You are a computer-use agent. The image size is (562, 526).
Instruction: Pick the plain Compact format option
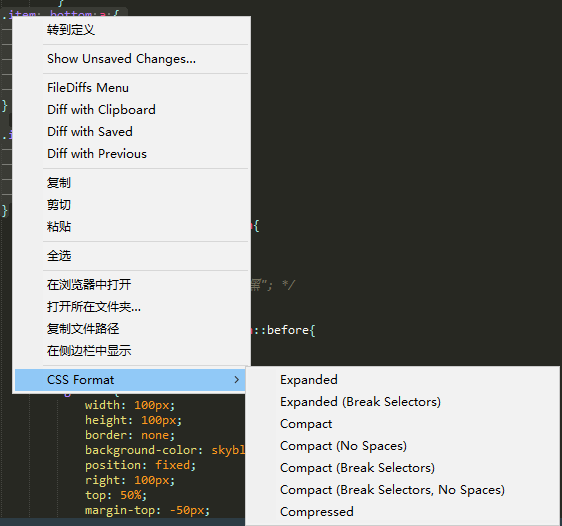coord(403,424)
